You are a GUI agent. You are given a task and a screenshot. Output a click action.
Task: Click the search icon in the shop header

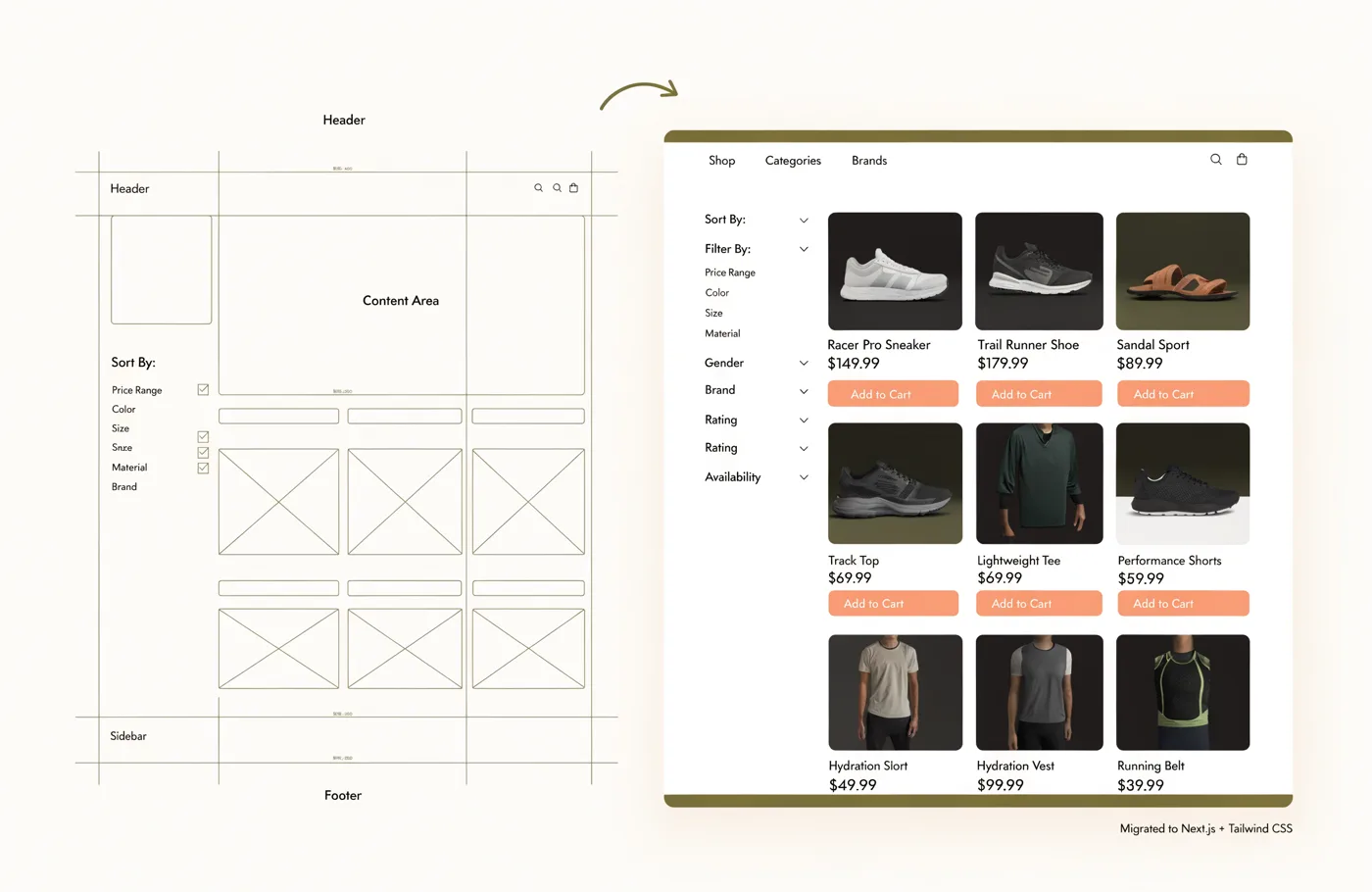1216,159
